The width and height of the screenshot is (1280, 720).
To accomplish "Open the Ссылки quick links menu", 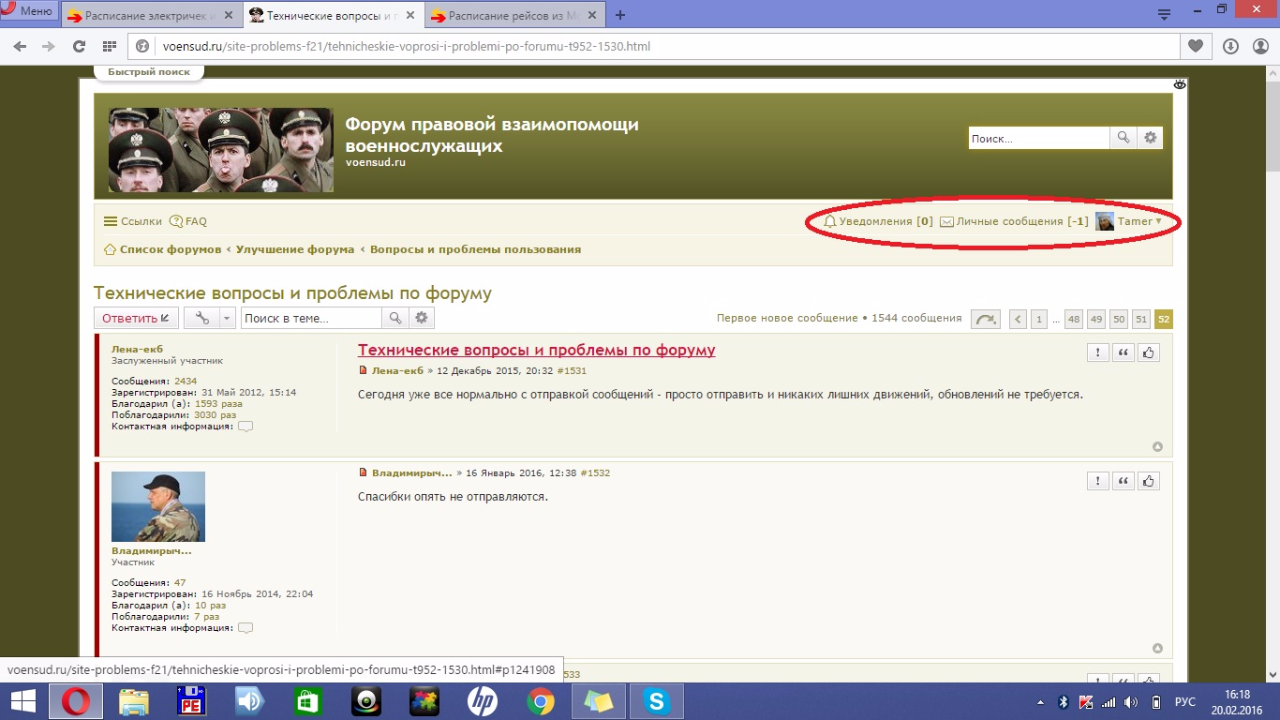I will click(x=132, y=221).
